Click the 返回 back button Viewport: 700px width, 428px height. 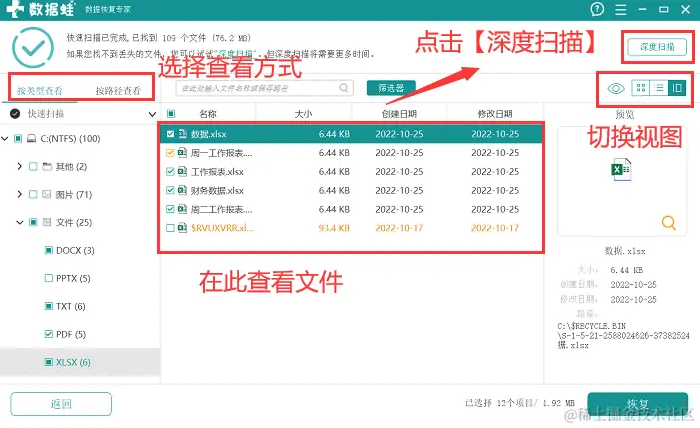click(x=61, y=404)
